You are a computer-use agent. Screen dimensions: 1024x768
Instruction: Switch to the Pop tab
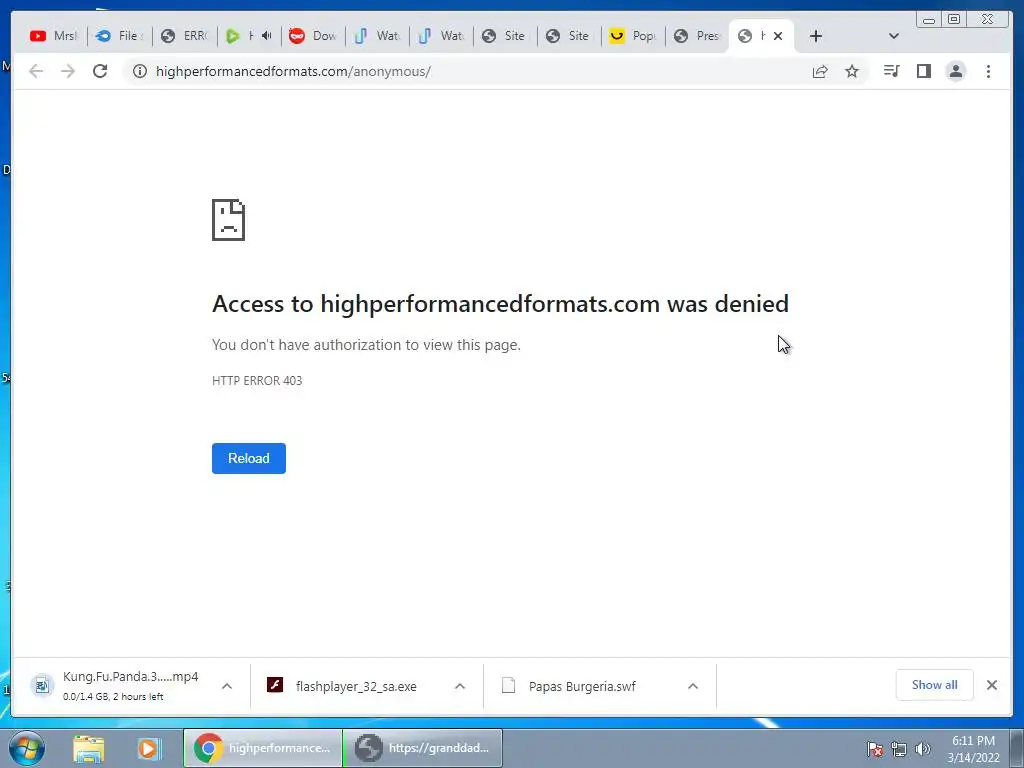[x=633, y=36]
